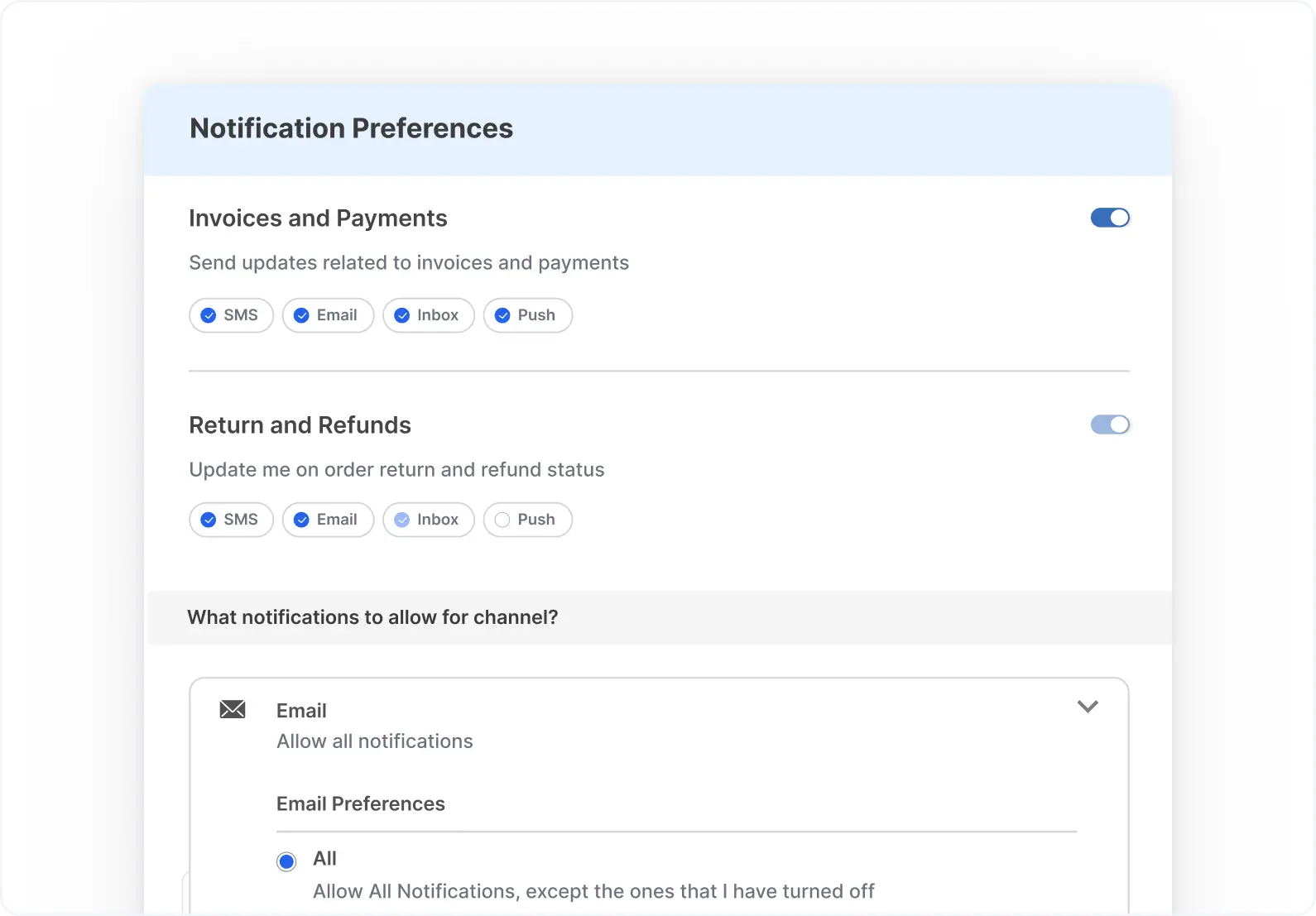Click Inbox chip under Return and Refunds
This screenshot has height=916, width=1316.
[428, 520]
